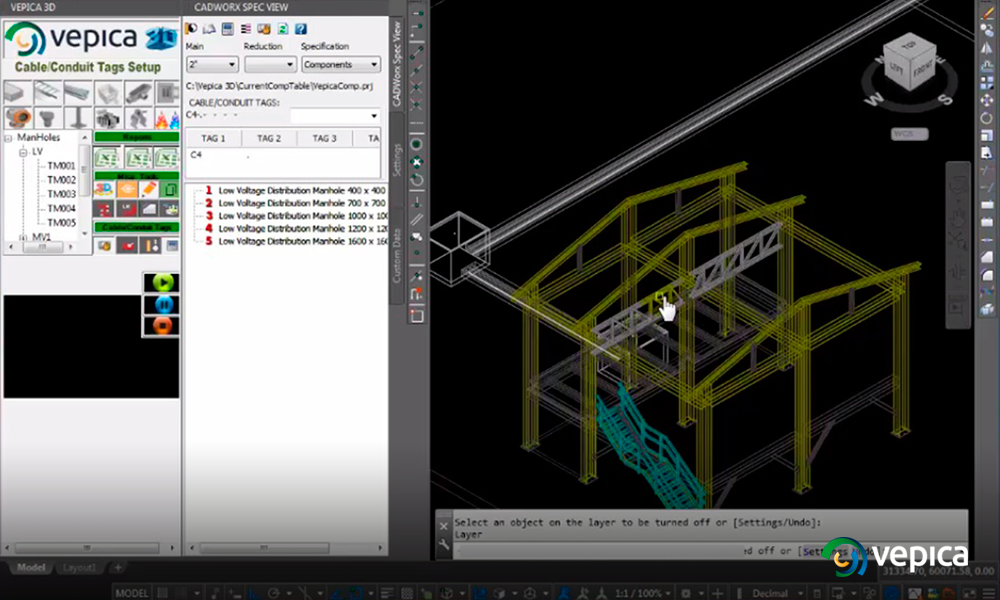Toggle MODEL space status bar button
1000x600 pixels.
(132, 593)
